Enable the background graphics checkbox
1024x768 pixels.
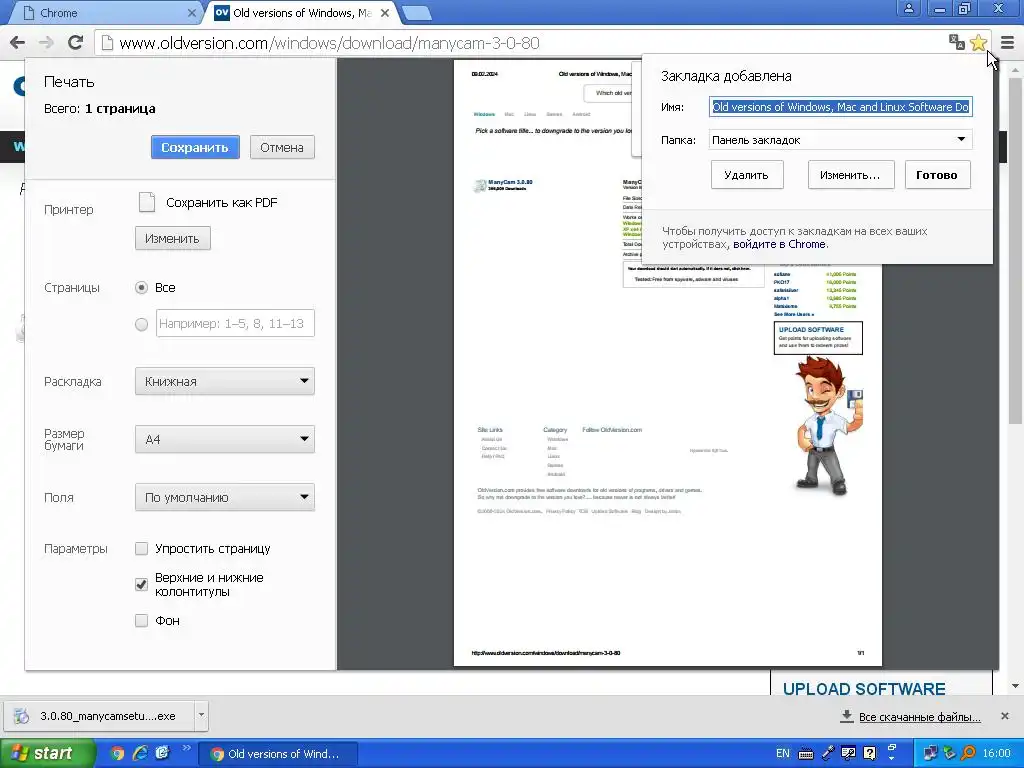[141, 620]
